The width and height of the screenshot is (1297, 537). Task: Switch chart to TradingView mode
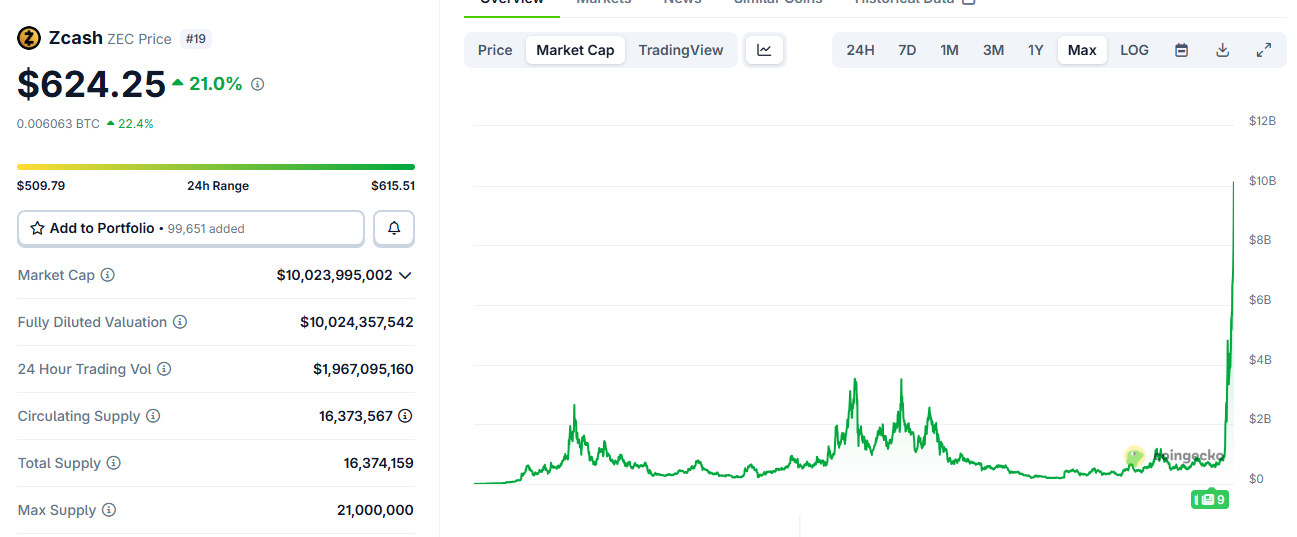(680, 50)
